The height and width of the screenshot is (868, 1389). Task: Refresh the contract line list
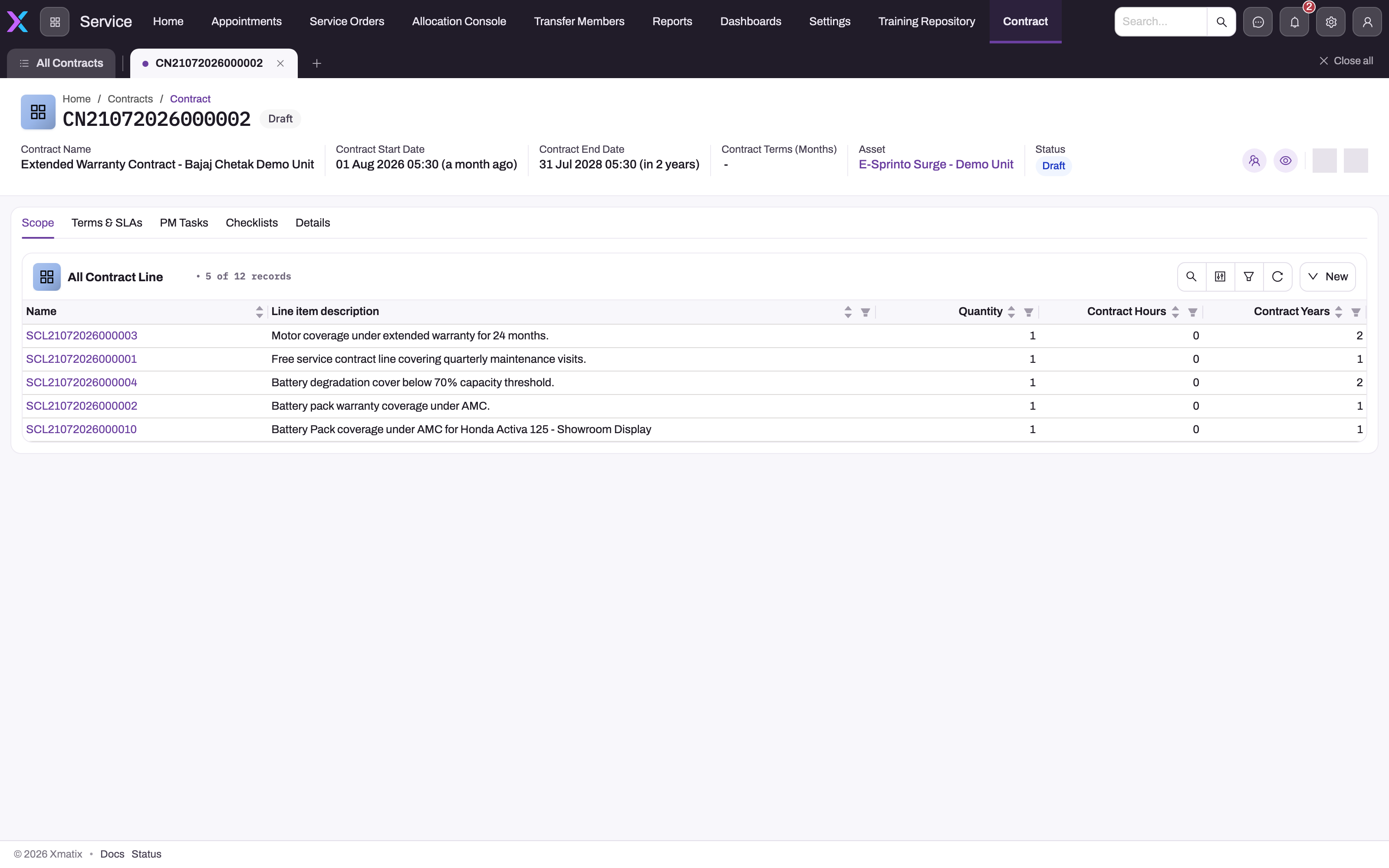pos(1277,277)
